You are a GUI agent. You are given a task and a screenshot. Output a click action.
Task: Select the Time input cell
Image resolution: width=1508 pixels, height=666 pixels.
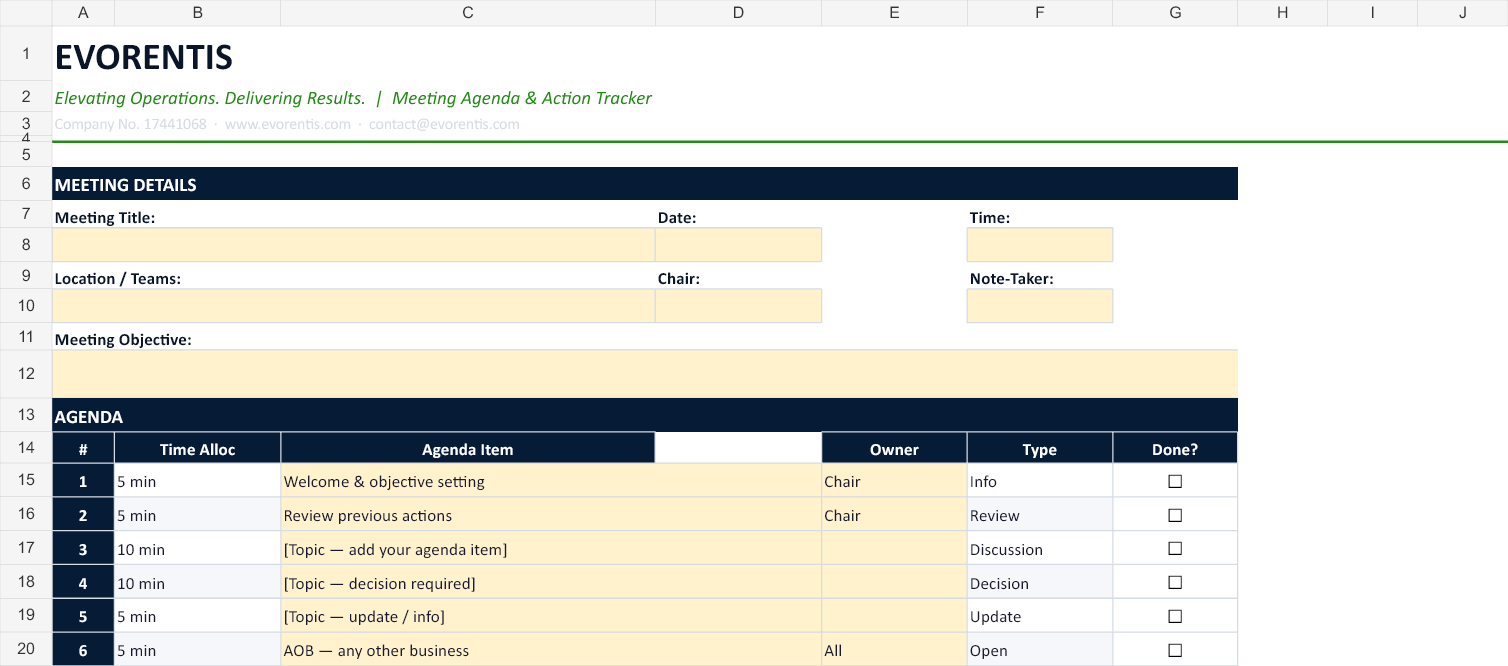(1039, 245)
